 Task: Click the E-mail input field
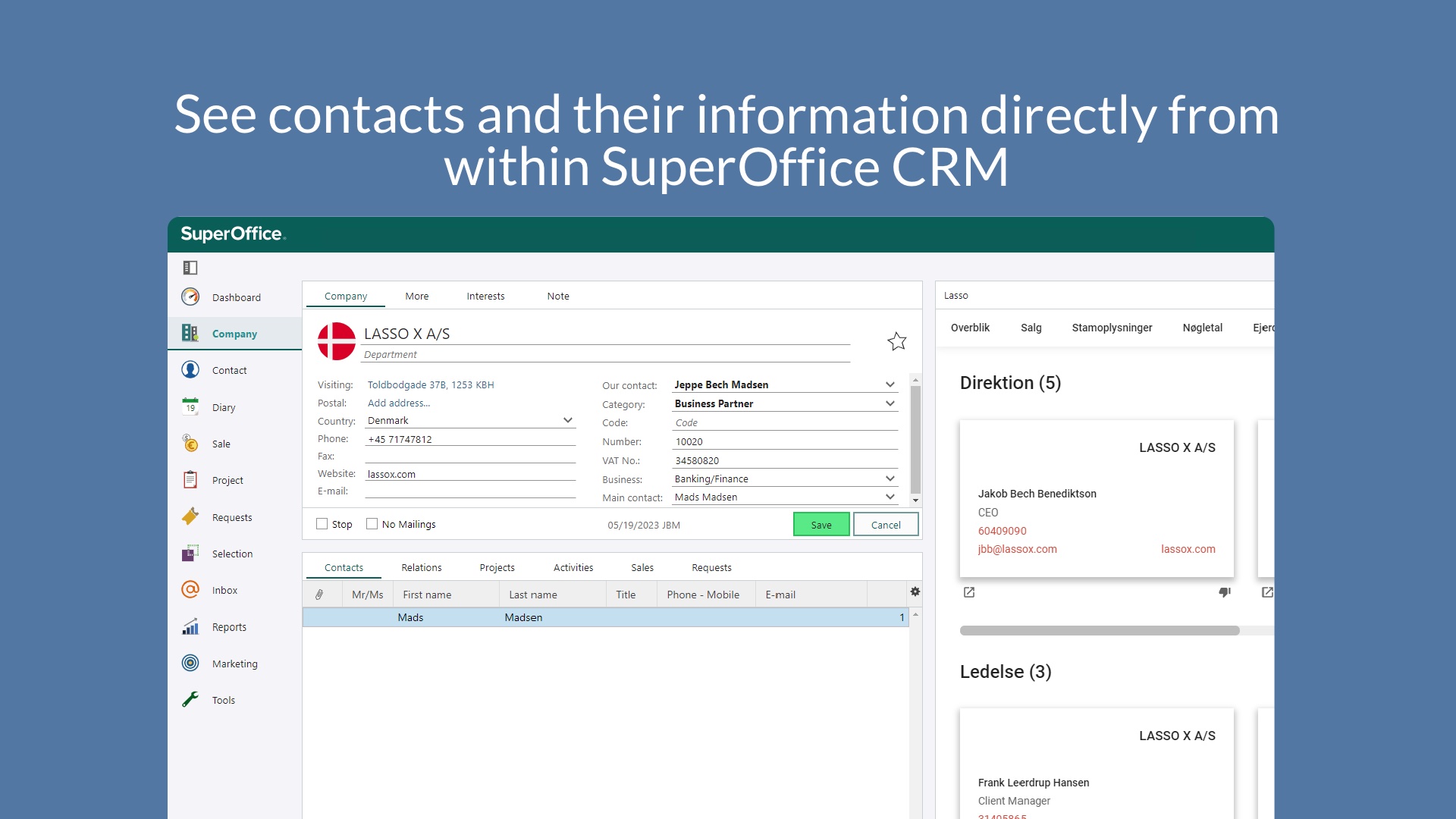click(x=470, y=491)
